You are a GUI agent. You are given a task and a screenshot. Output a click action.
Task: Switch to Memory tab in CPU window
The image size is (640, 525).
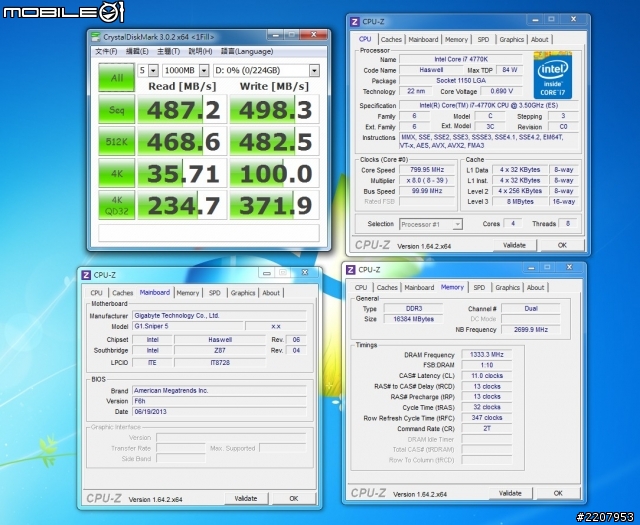(456, 40)
